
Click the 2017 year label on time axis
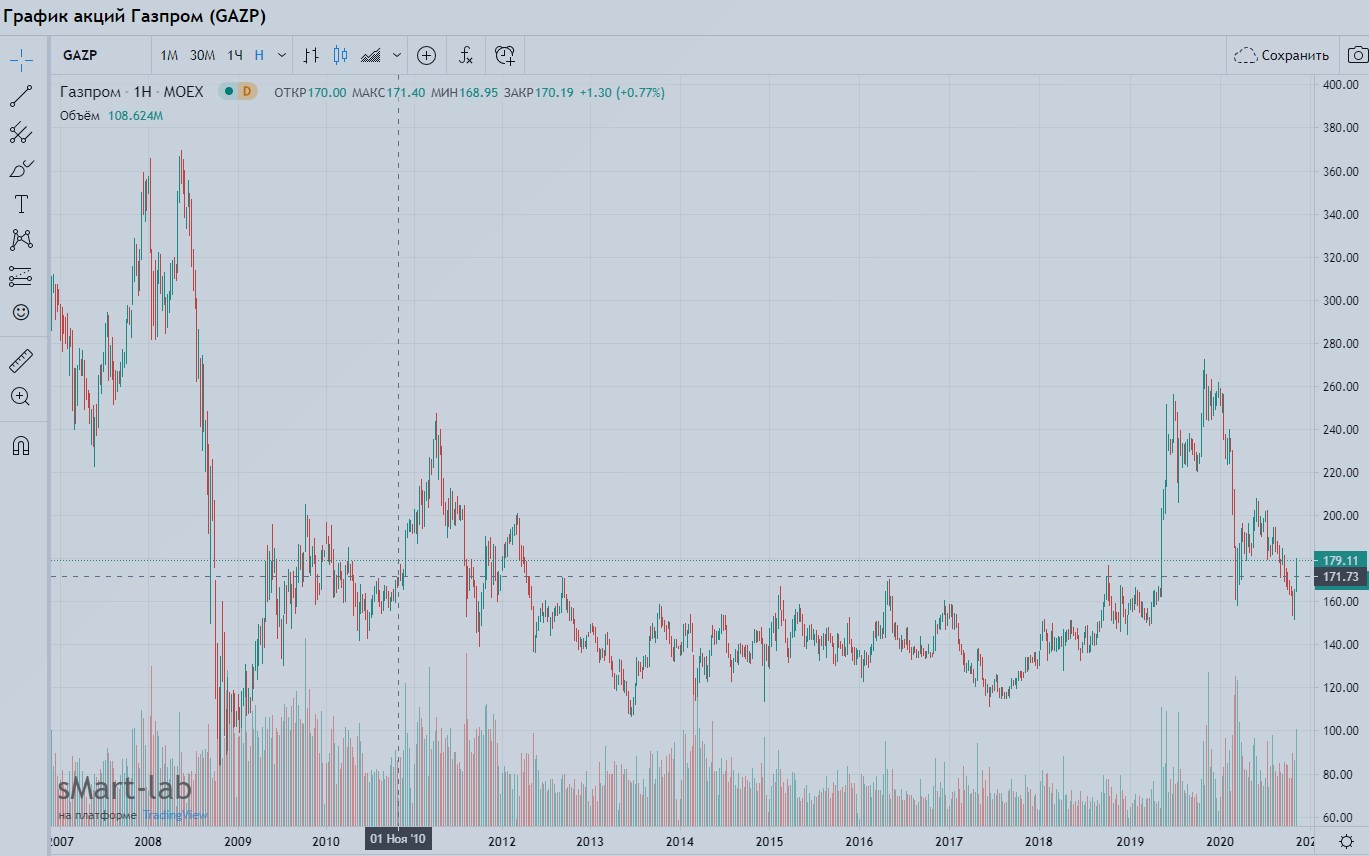[949, 841]
